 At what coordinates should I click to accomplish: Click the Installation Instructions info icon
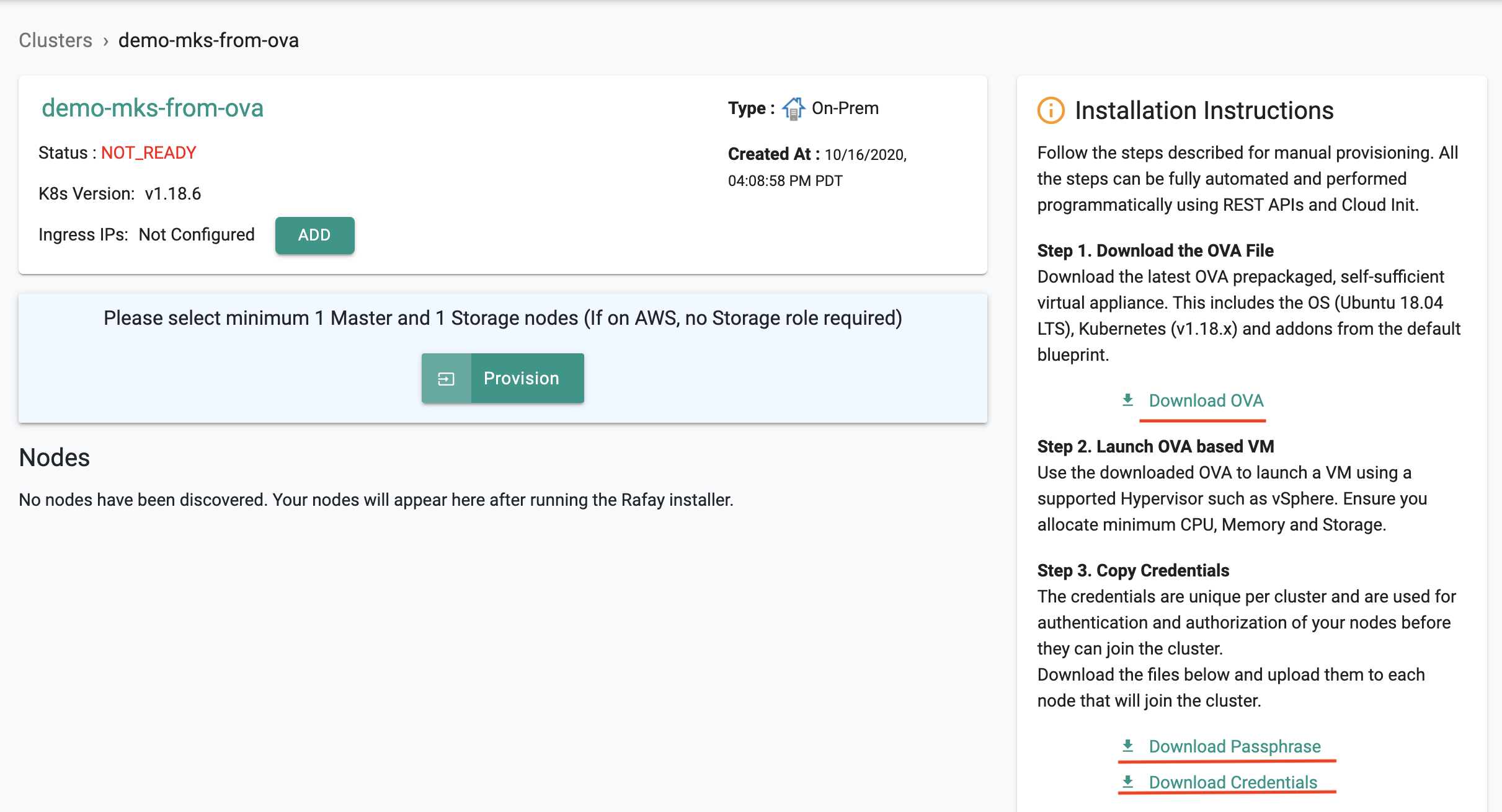1051,110
